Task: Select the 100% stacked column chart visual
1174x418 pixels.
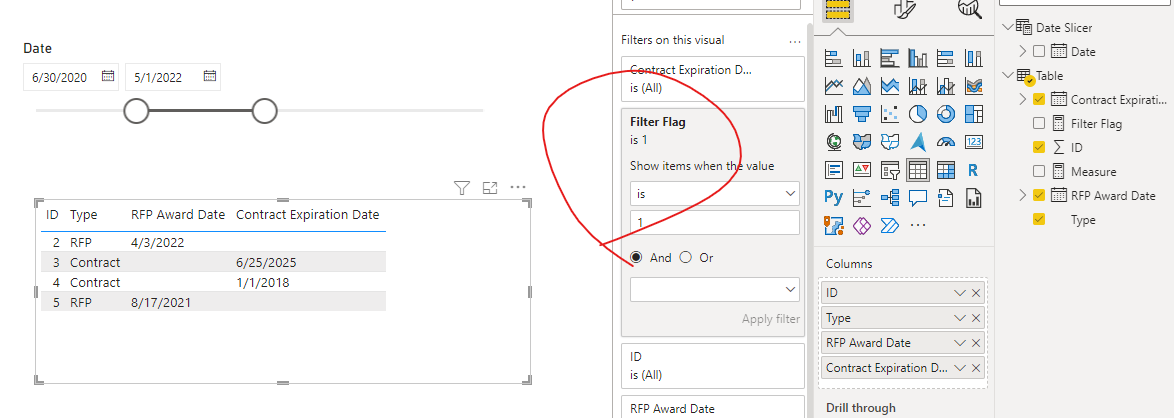Action: pyautogui.click(x=973, y=58)
